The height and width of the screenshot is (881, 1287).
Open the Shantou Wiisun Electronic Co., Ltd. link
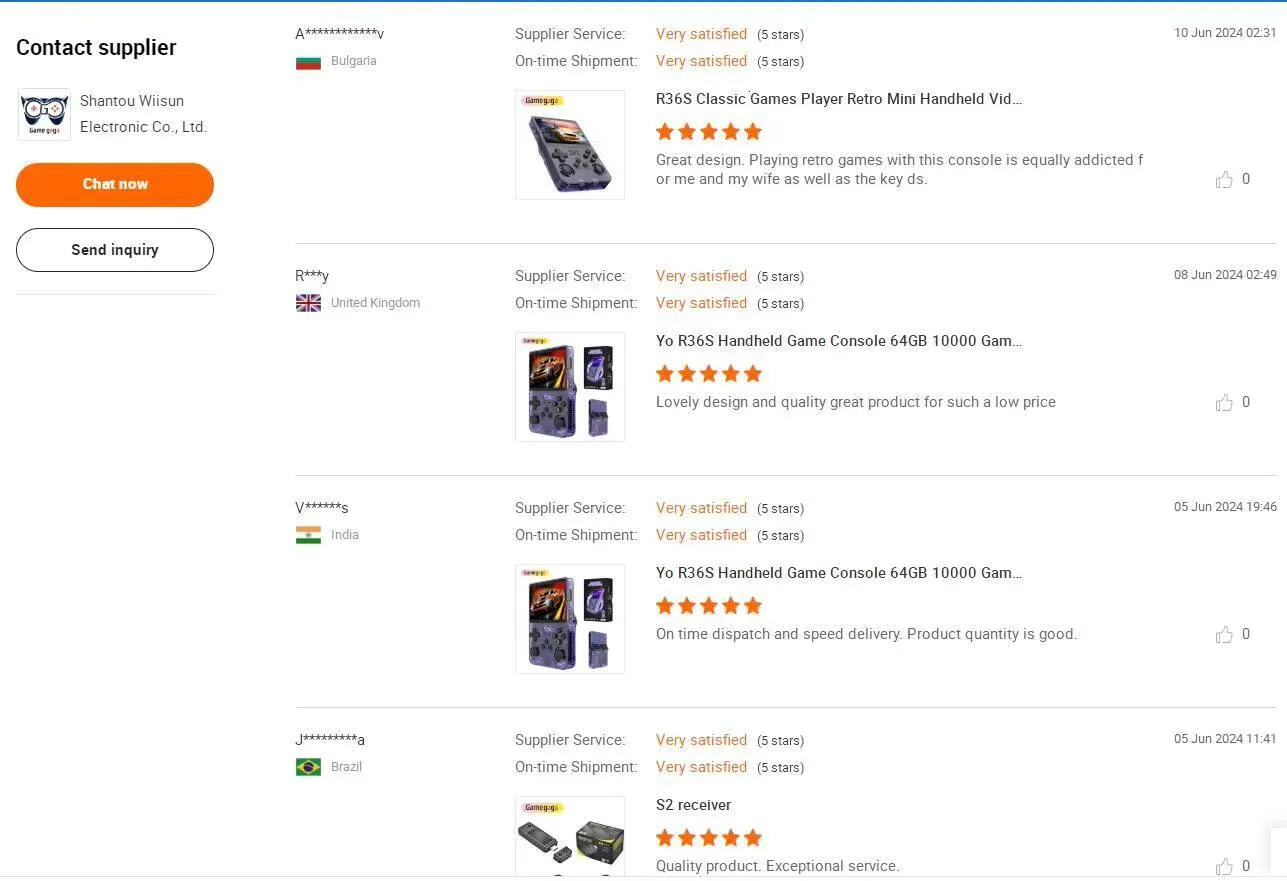[143, 114]
